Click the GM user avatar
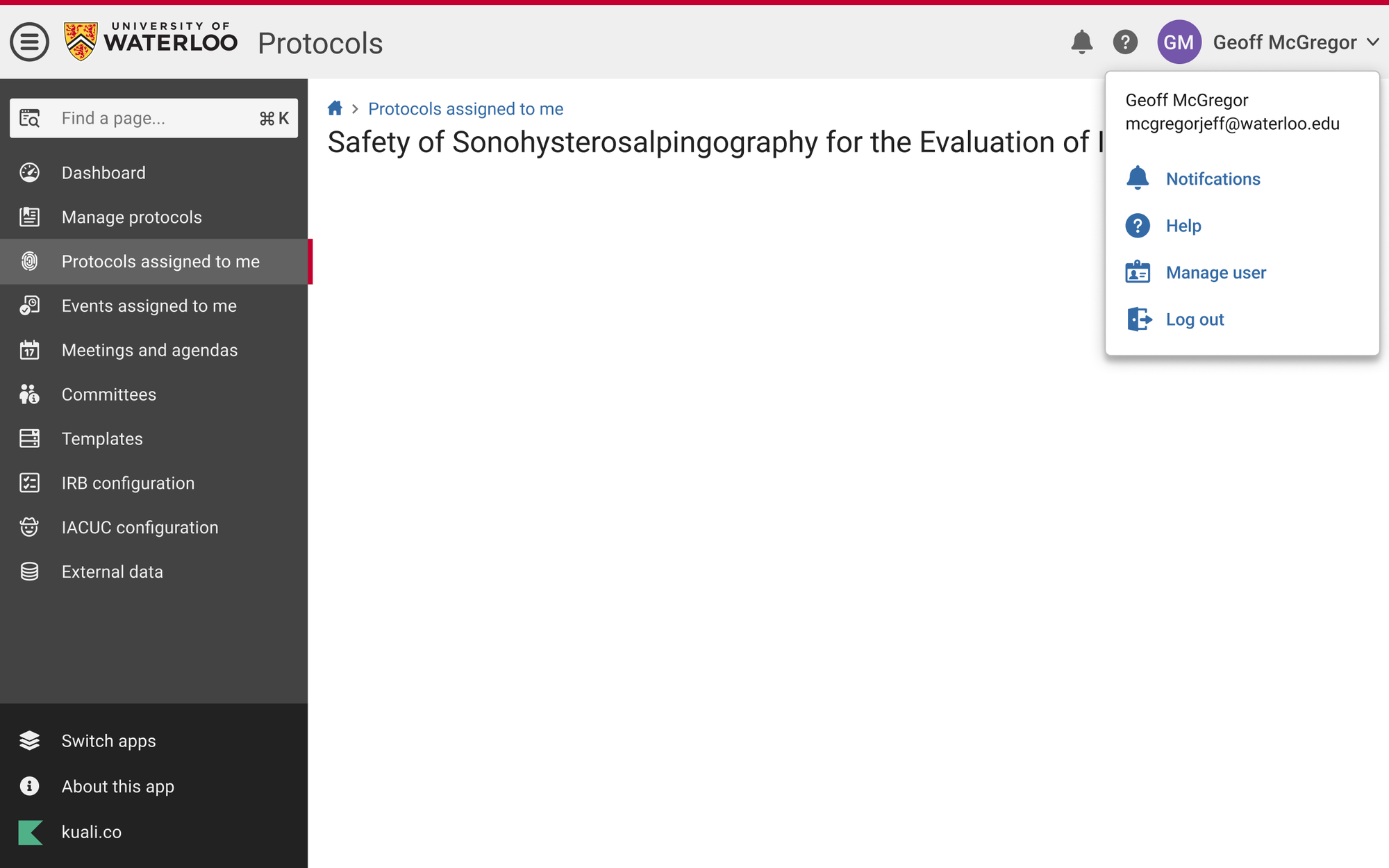The height and width of the screenshot is (868, 1389). 1179,42
